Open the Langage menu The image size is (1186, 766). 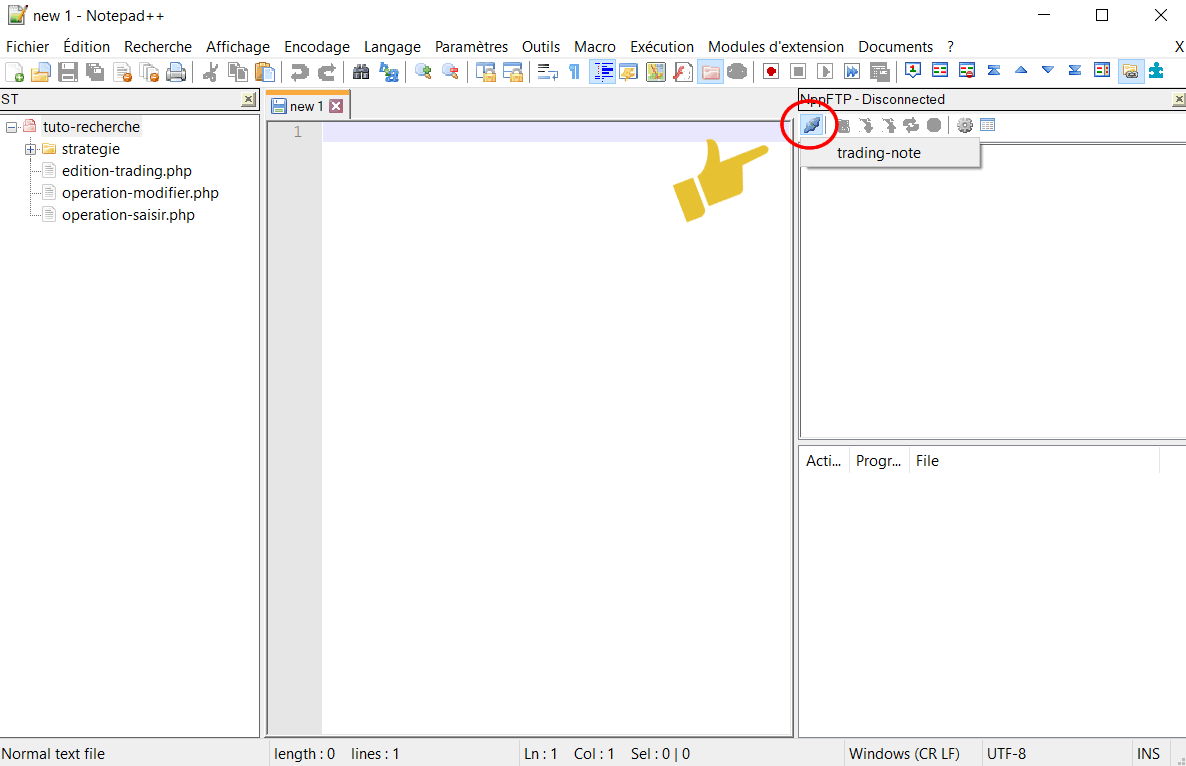click(392, 47)
